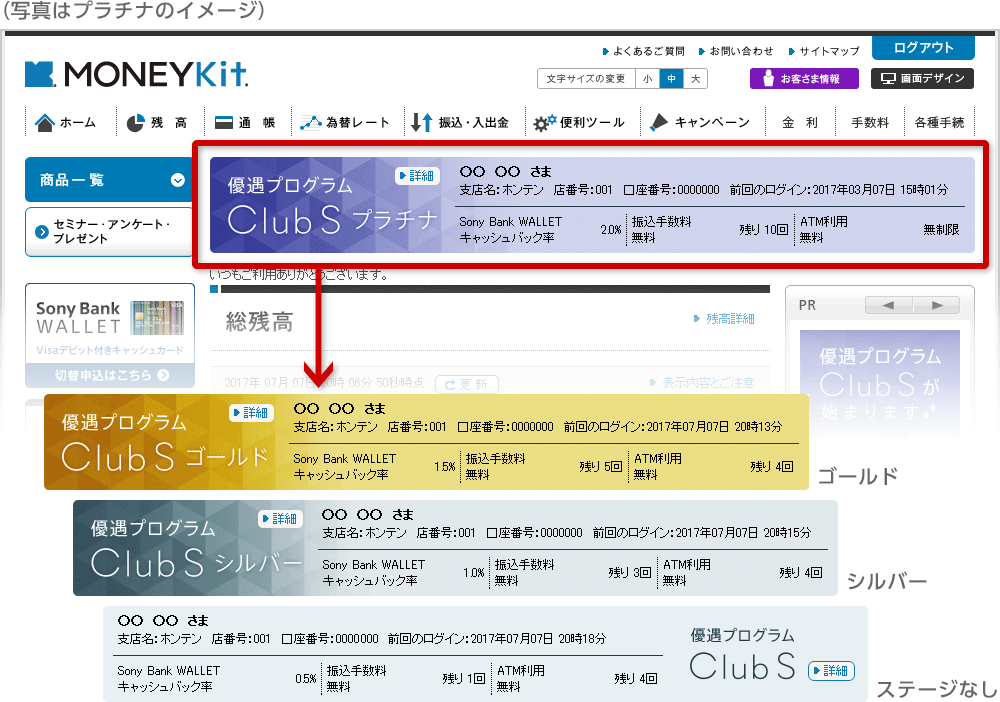The width and height of the screenshot is (1000, 702).
Task: Open the 通帳 passbook icon
Action: 224,123
